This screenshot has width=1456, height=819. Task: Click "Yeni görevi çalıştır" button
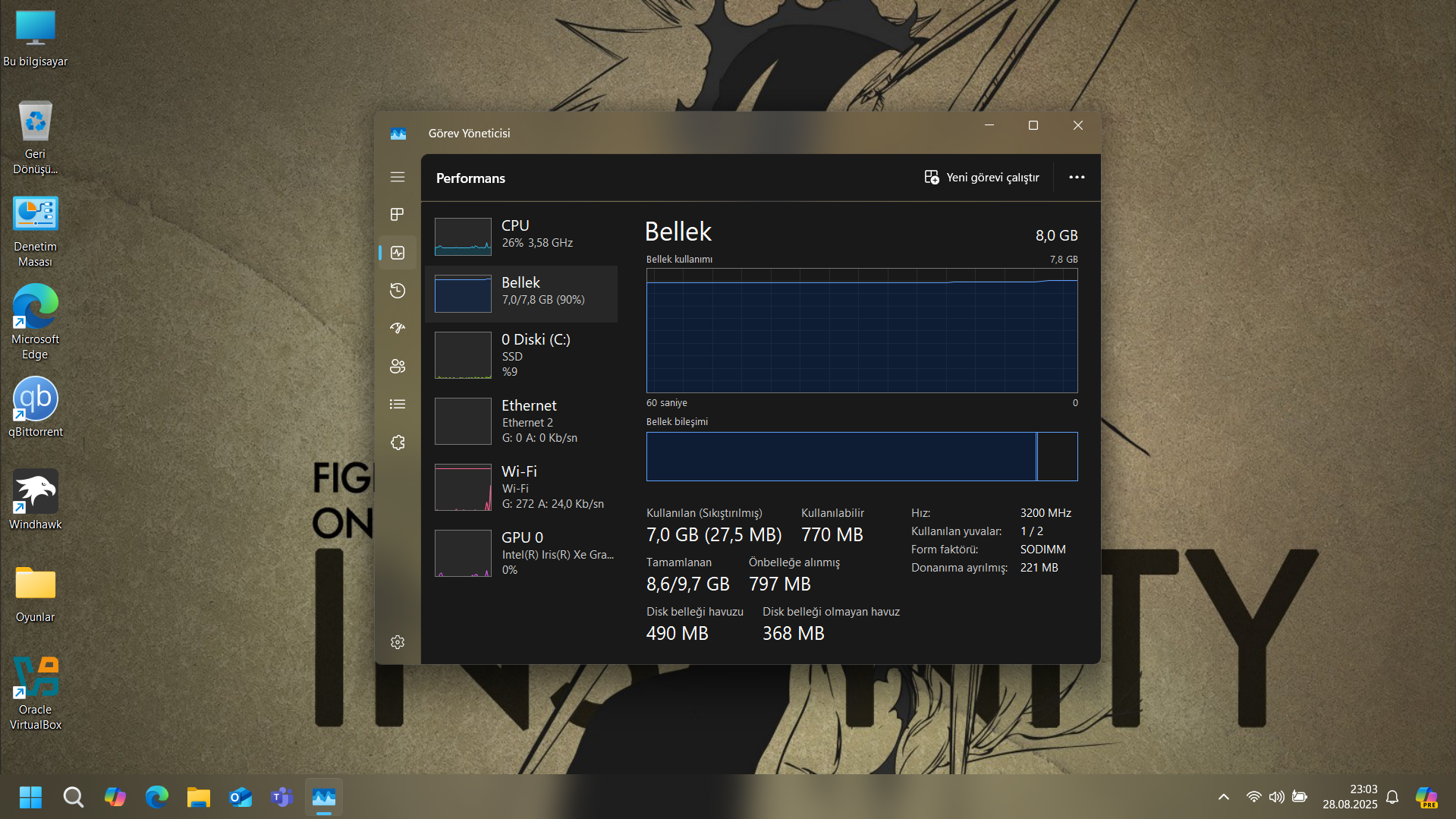coord(982,177)
